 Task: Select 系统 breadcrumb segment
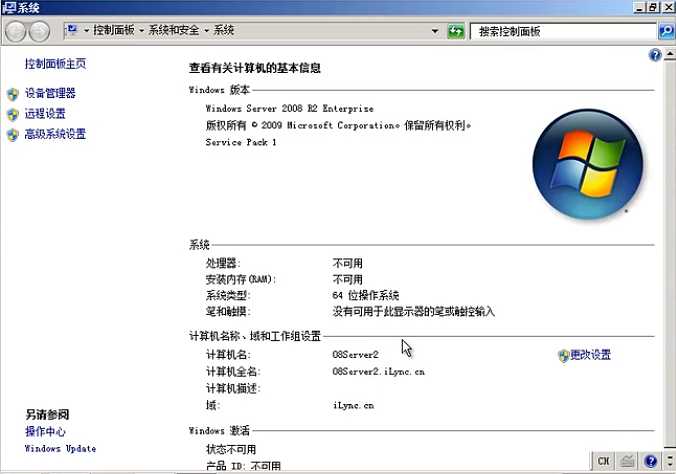224,30
